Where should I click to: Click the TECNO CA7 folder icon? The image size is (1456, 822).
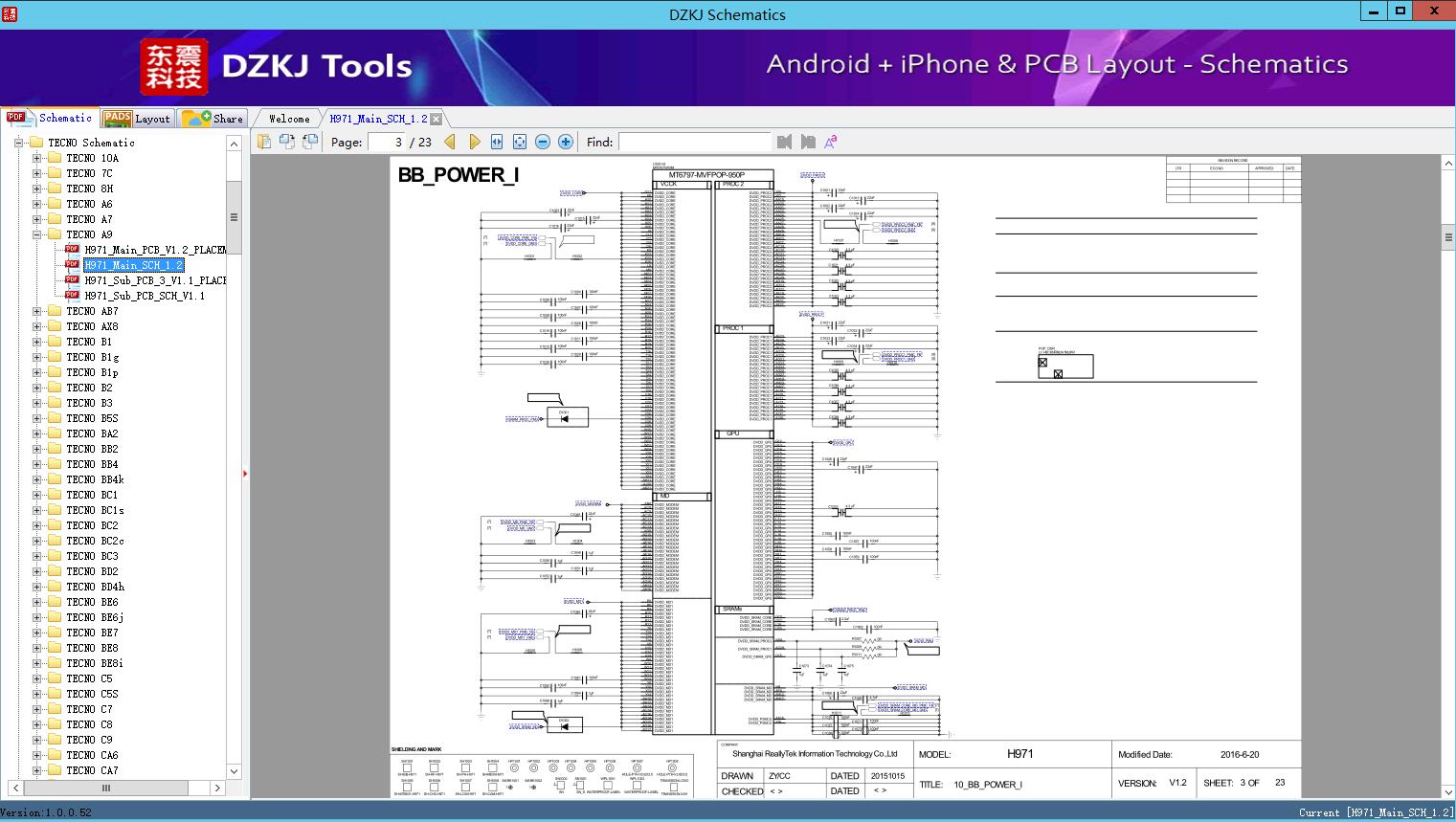tap(55, 770)
